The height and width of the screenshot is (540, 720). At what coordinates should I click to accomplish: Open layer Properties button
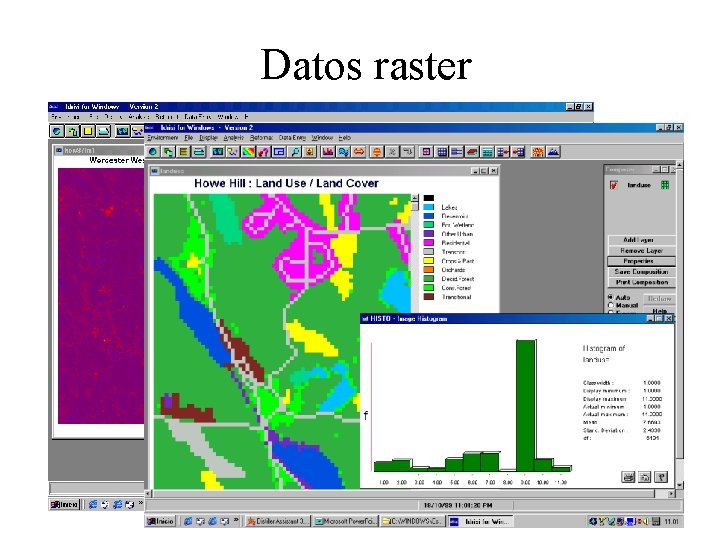[x=641, y=261]
